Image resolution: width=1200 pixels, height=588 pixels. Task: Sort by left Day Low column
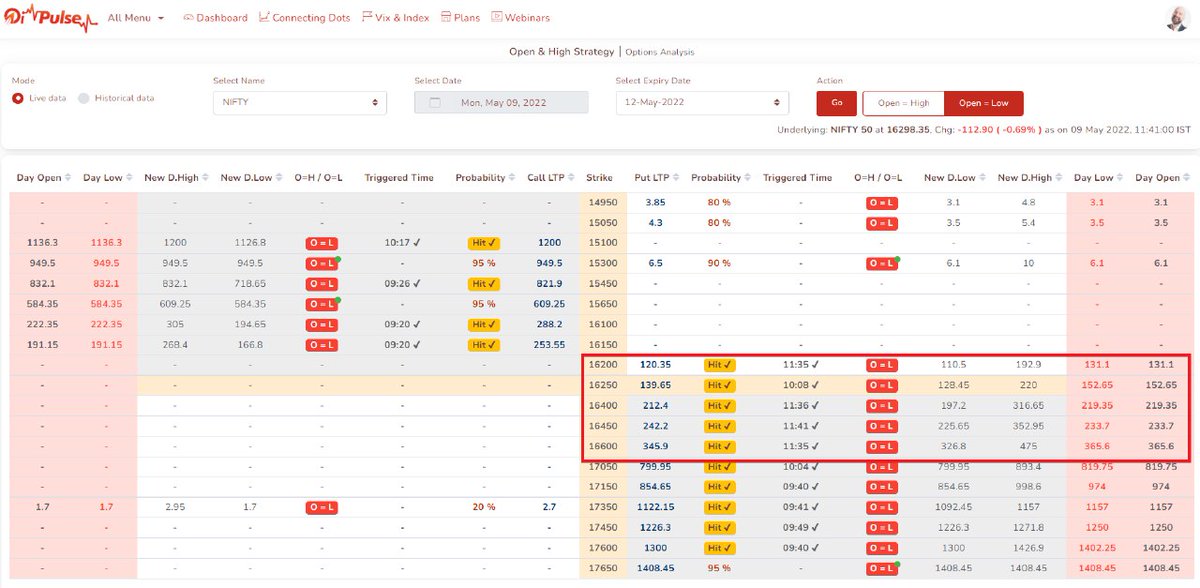(107, 177)
